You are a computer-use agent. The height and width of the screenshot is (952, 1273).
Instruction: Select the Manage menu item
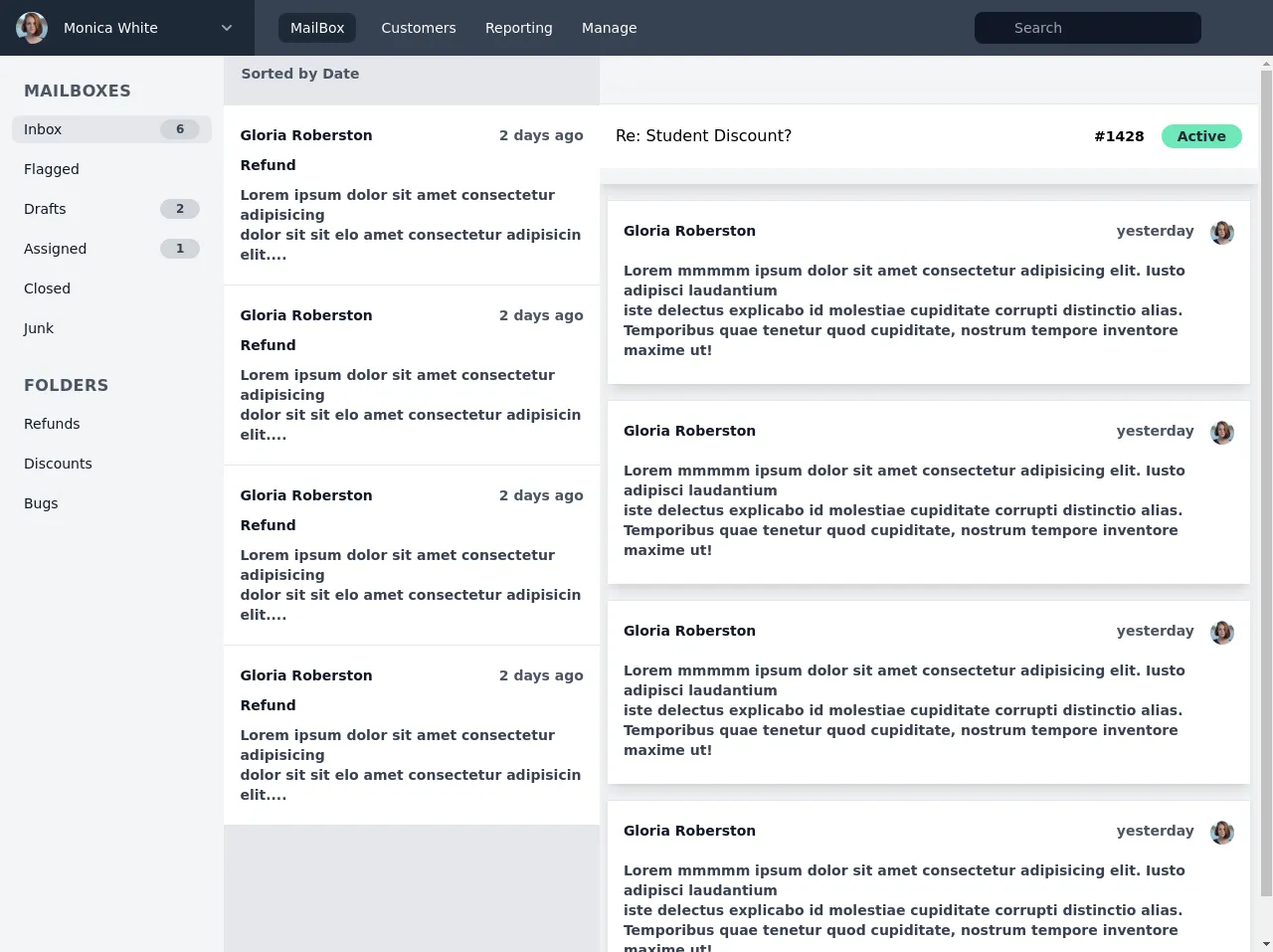609,28
